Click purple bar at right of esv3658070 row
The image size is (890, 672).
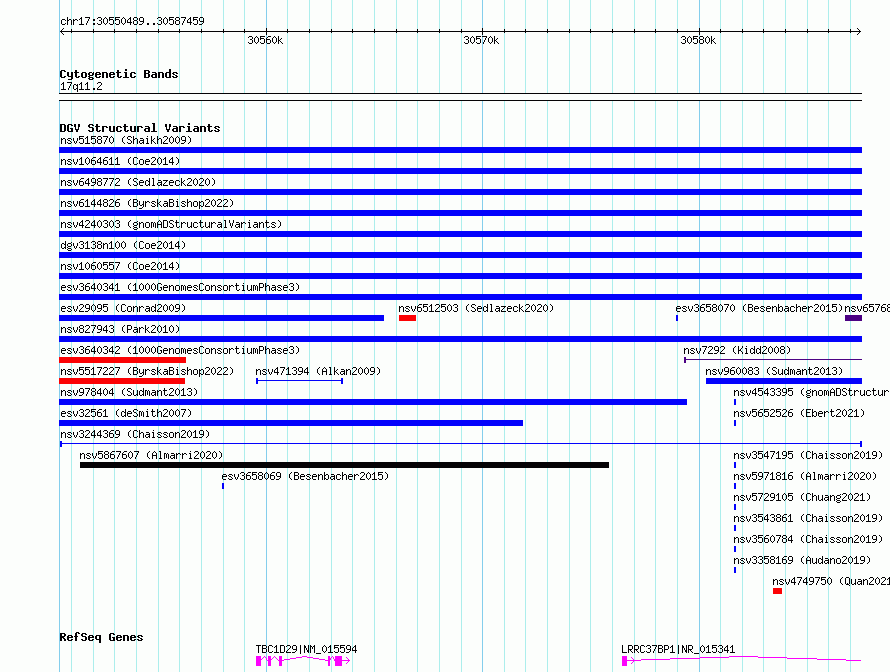[854, 318]
